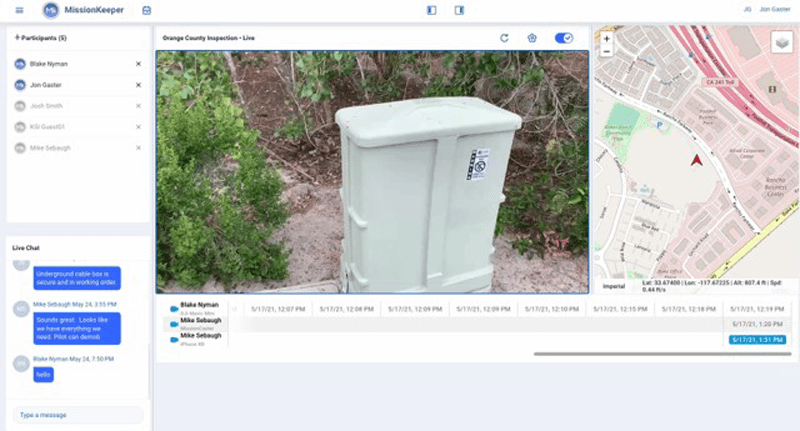
Task: Toggle the live stream switch
Action: pyautogui.click(x=564, y=38)
